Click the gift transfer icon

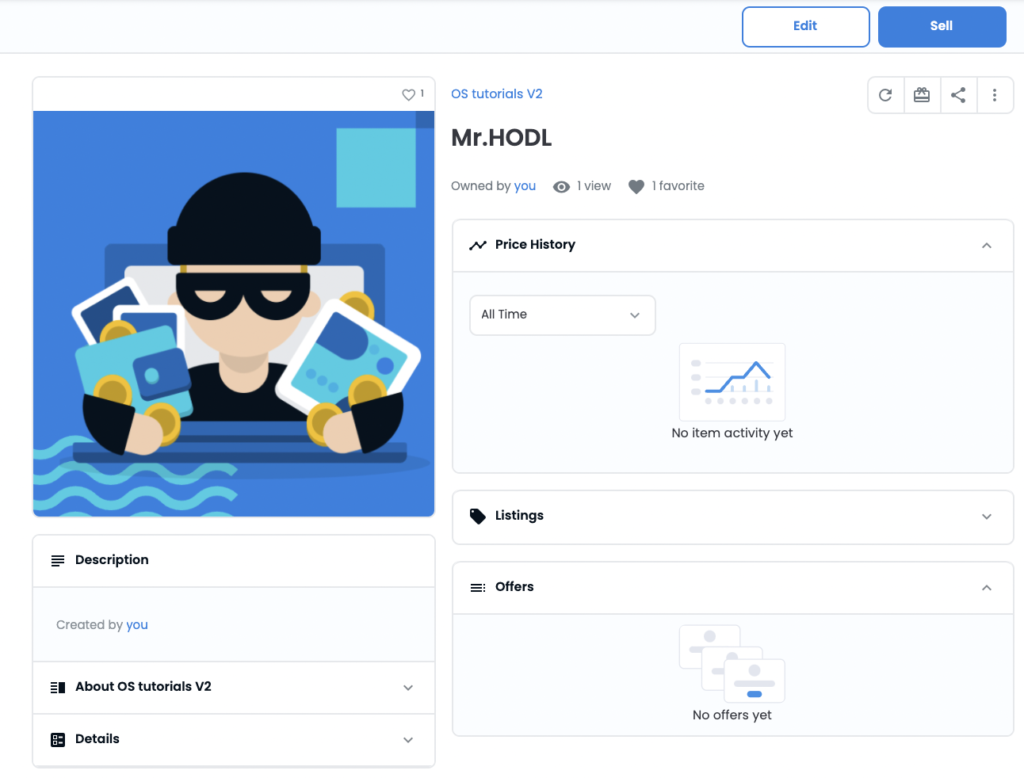click(921, 95)
